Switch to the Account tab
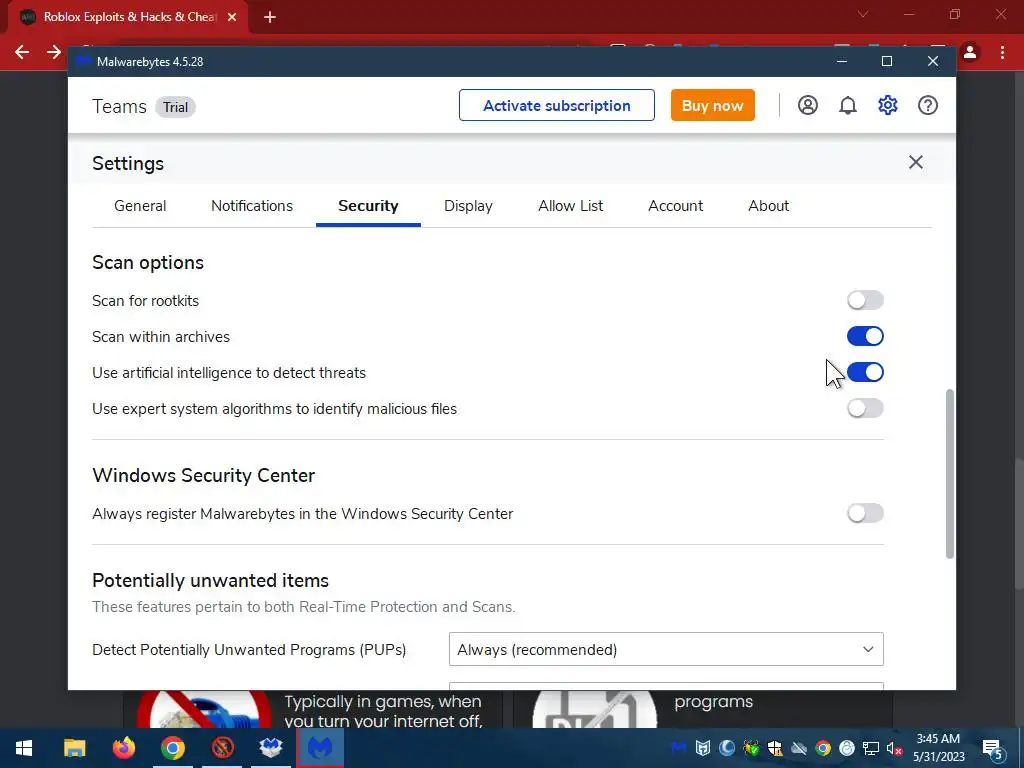 [675, 206]
